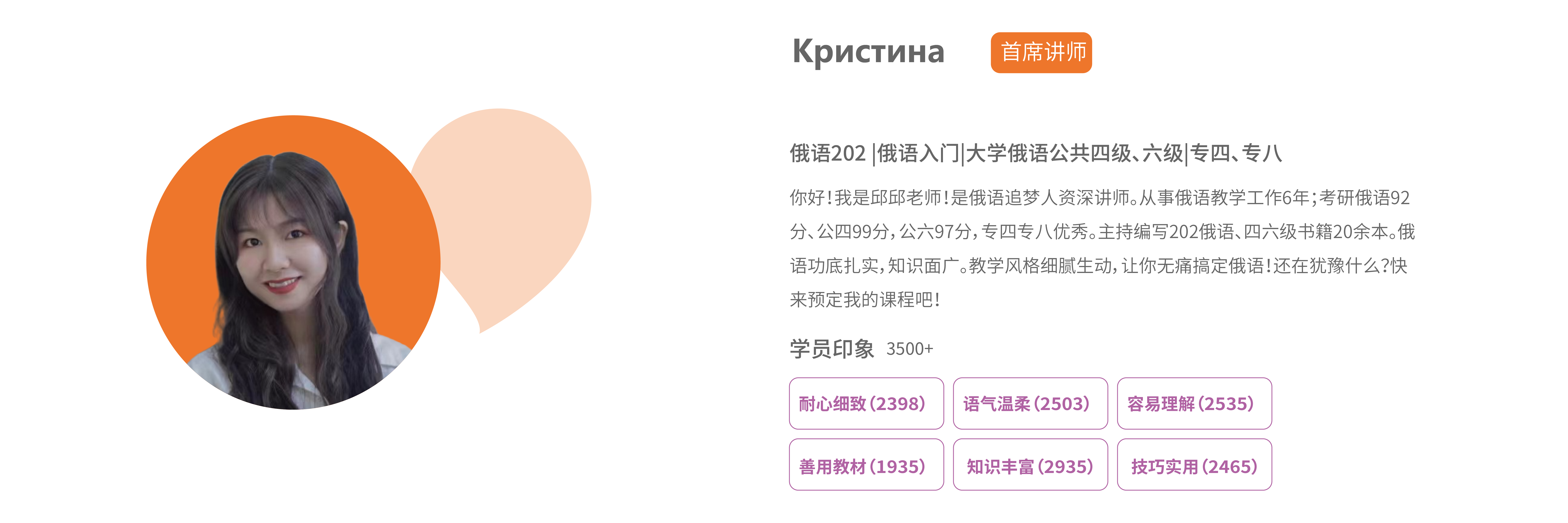This screenshot has width=1568, height=523.
Task: Select the 耐心细致 (2398) tag
Action: coord(866,404)
